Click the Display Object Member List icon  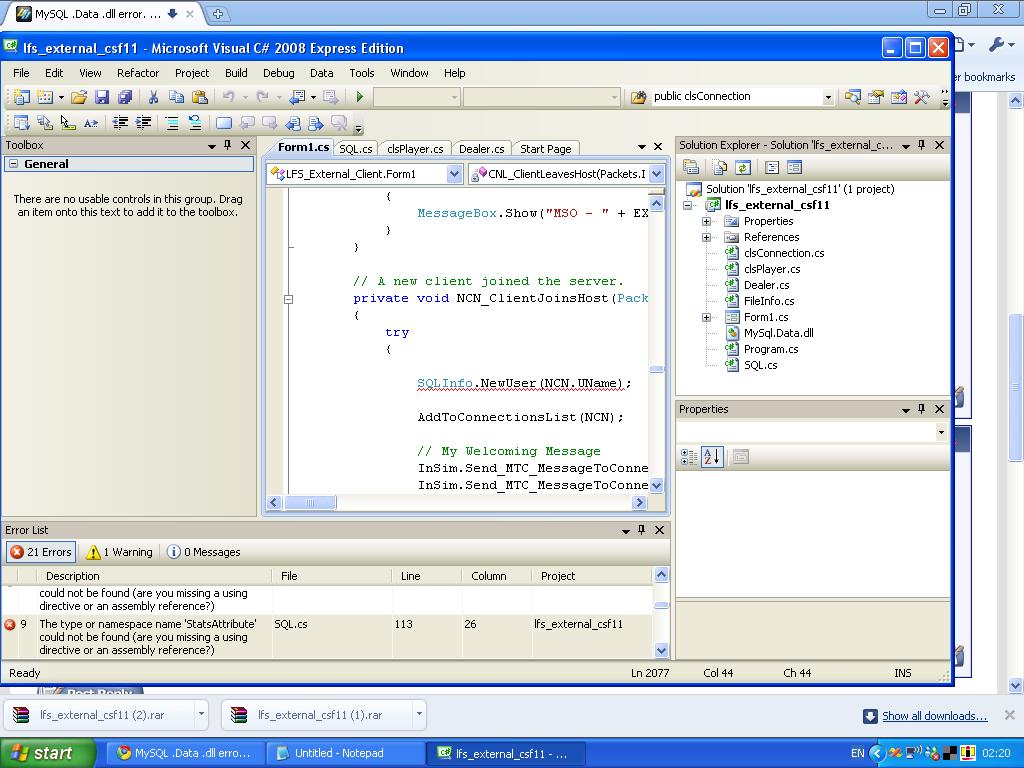pyautogui.click(x=21, y=122)
